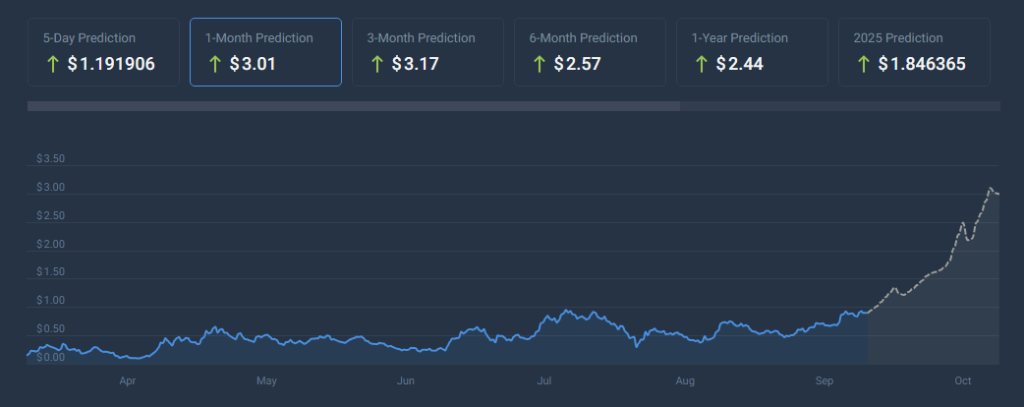Viewport: 1024px width, 407px height.
Task: Click the green up arrow beside $2.44
Action: [701, 64]
